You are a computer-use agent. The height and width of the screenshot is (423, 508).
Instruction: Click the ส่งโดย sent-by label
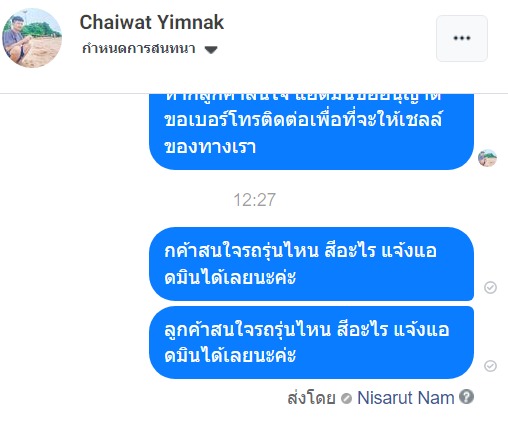tap(311, 398)
